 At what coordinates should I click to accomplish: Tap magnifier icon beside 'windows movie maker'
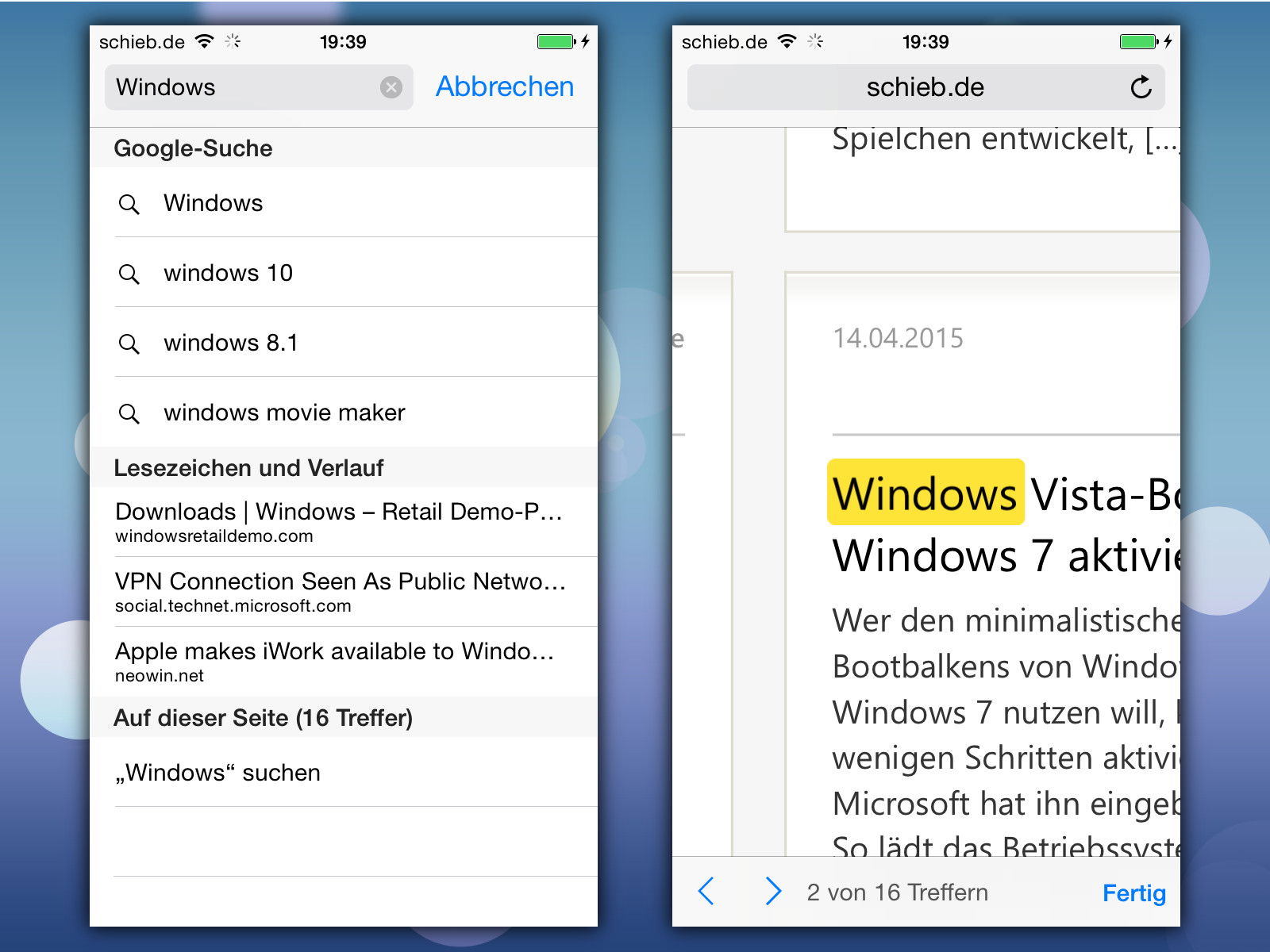pos(129,414)
